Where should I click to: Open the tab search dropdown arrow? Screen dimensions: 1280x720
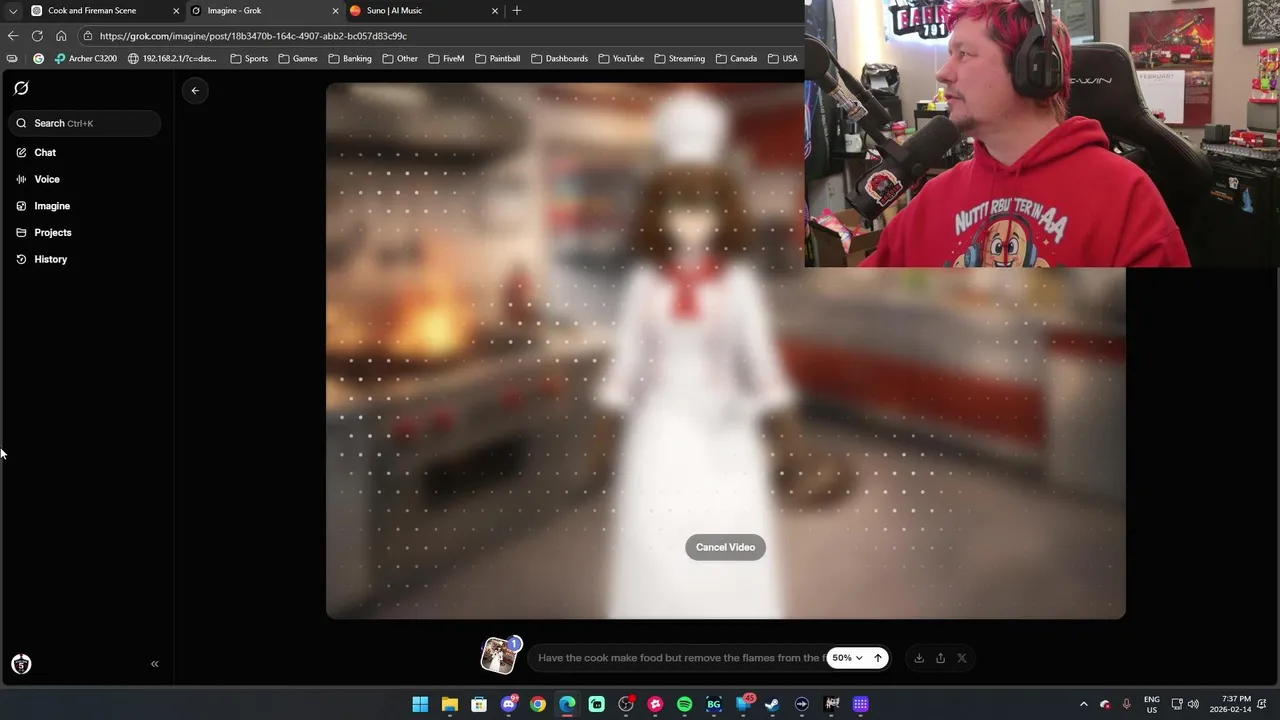click(x=13, y=11)
